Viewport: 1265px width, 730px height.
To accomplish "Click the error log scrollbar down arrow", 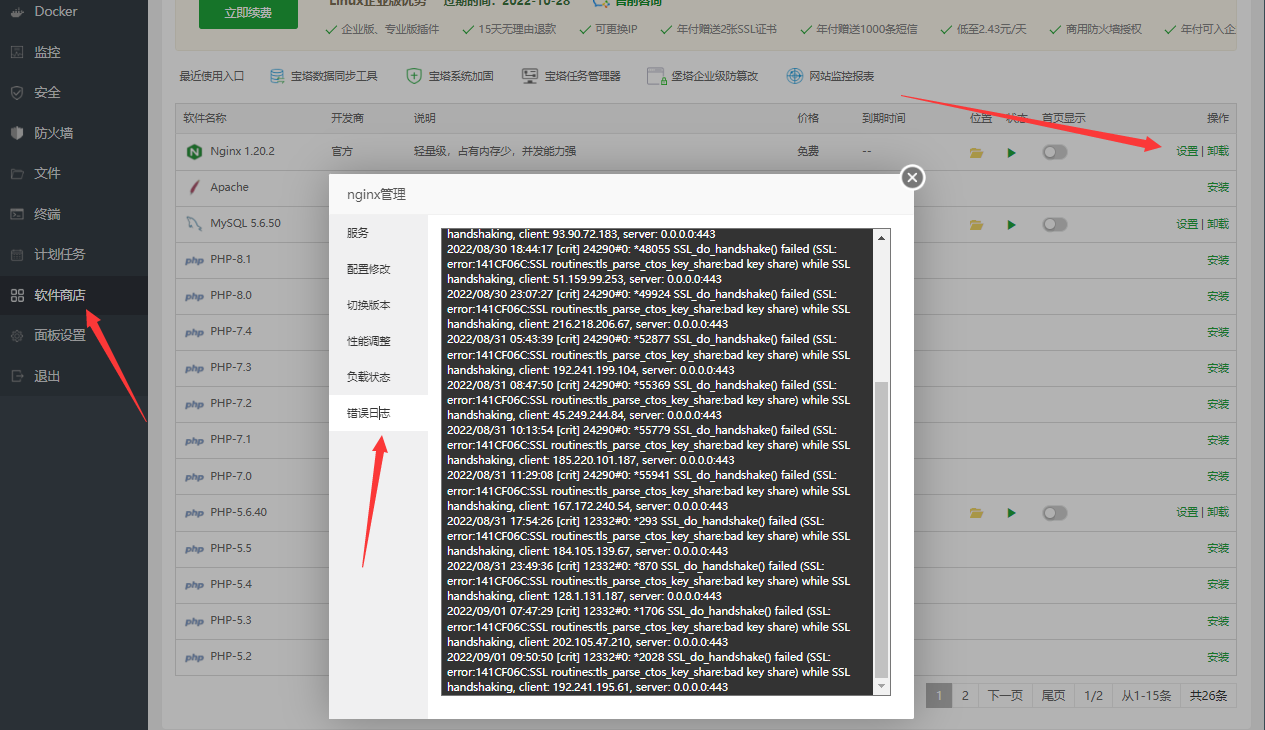I will [881, 686].
